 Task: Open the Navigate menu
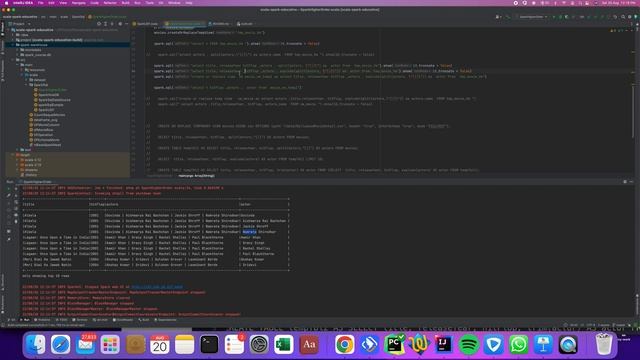click(78, 3)
